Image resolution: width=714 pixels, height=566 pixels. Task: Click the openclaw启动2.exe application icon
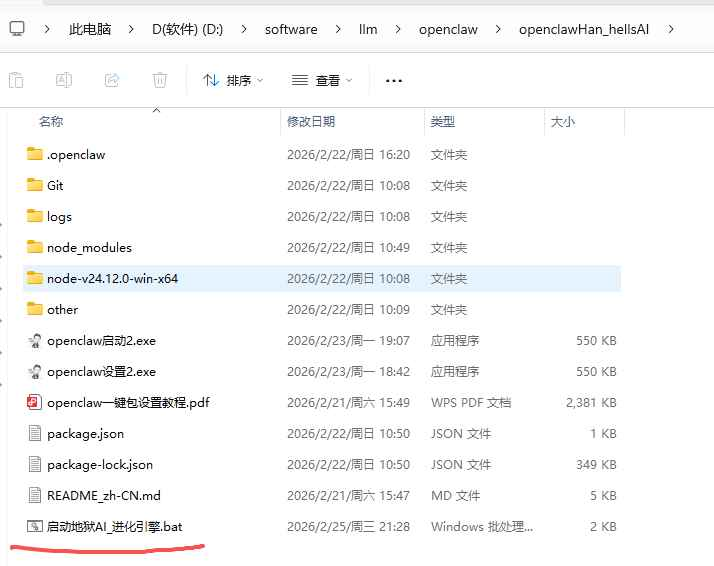(x=35, y=341)
